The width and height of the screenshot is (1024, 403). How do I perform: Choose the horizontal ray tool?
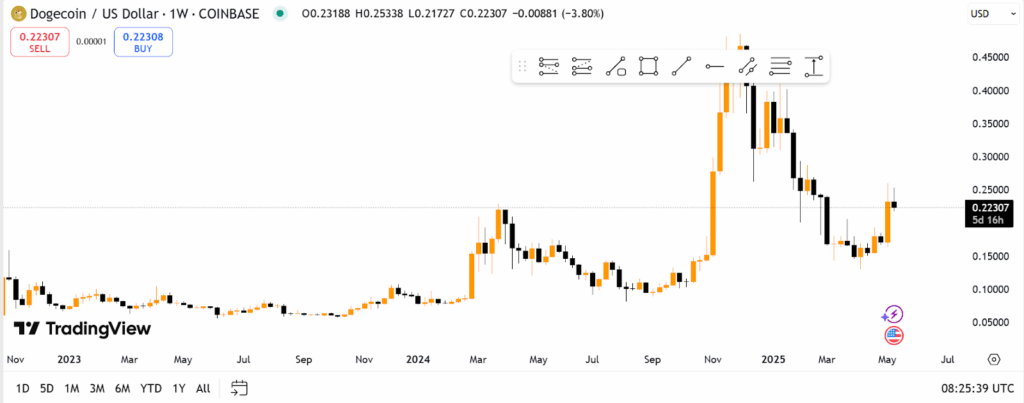pos(714,67)
